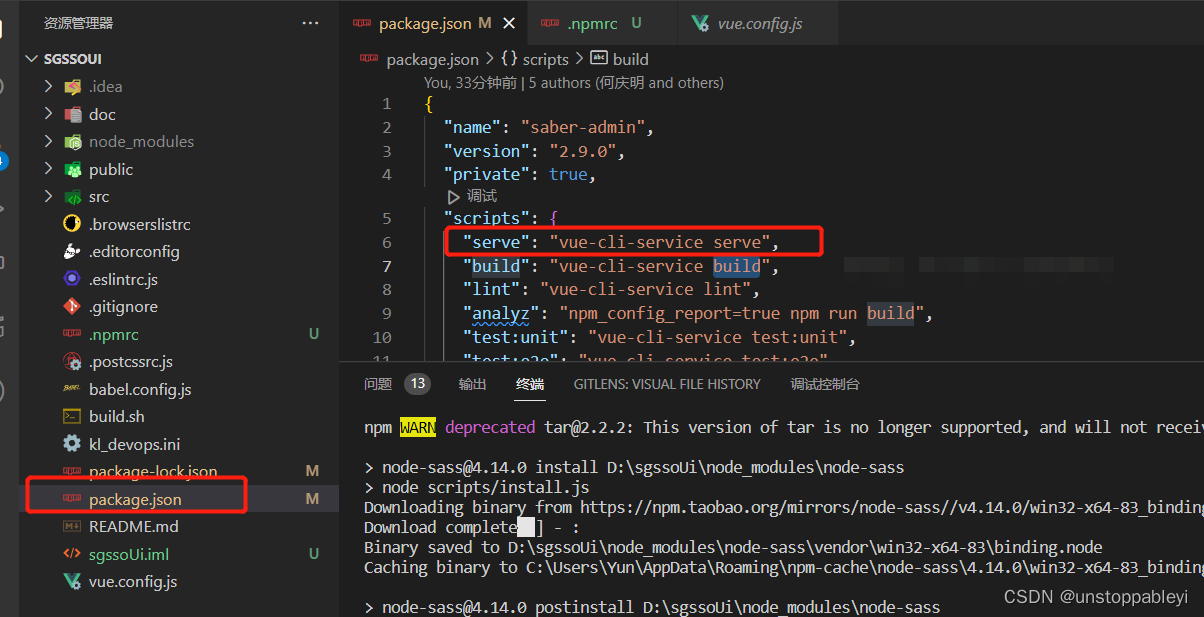Select the Vue icon beside vue.config.js

pyautogui.click(x=73, y=581)
